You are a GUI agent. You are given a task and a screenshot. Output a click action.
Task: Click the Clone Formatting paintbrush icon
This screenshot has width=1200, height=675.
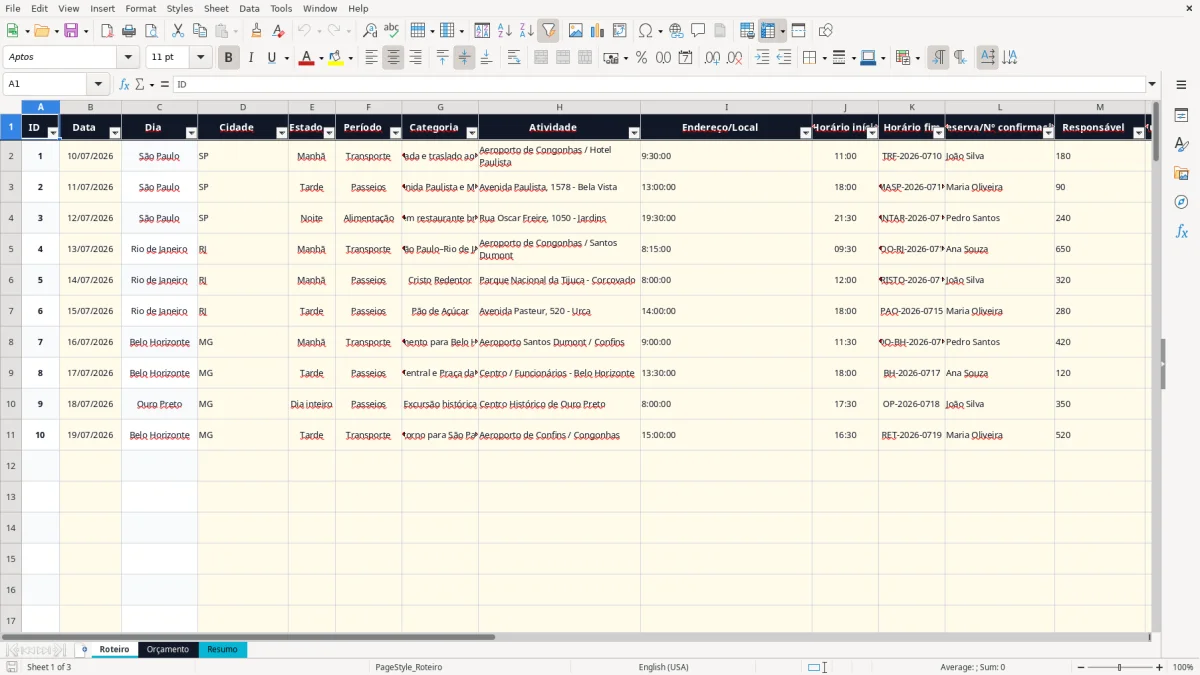[x=256, y=31]
